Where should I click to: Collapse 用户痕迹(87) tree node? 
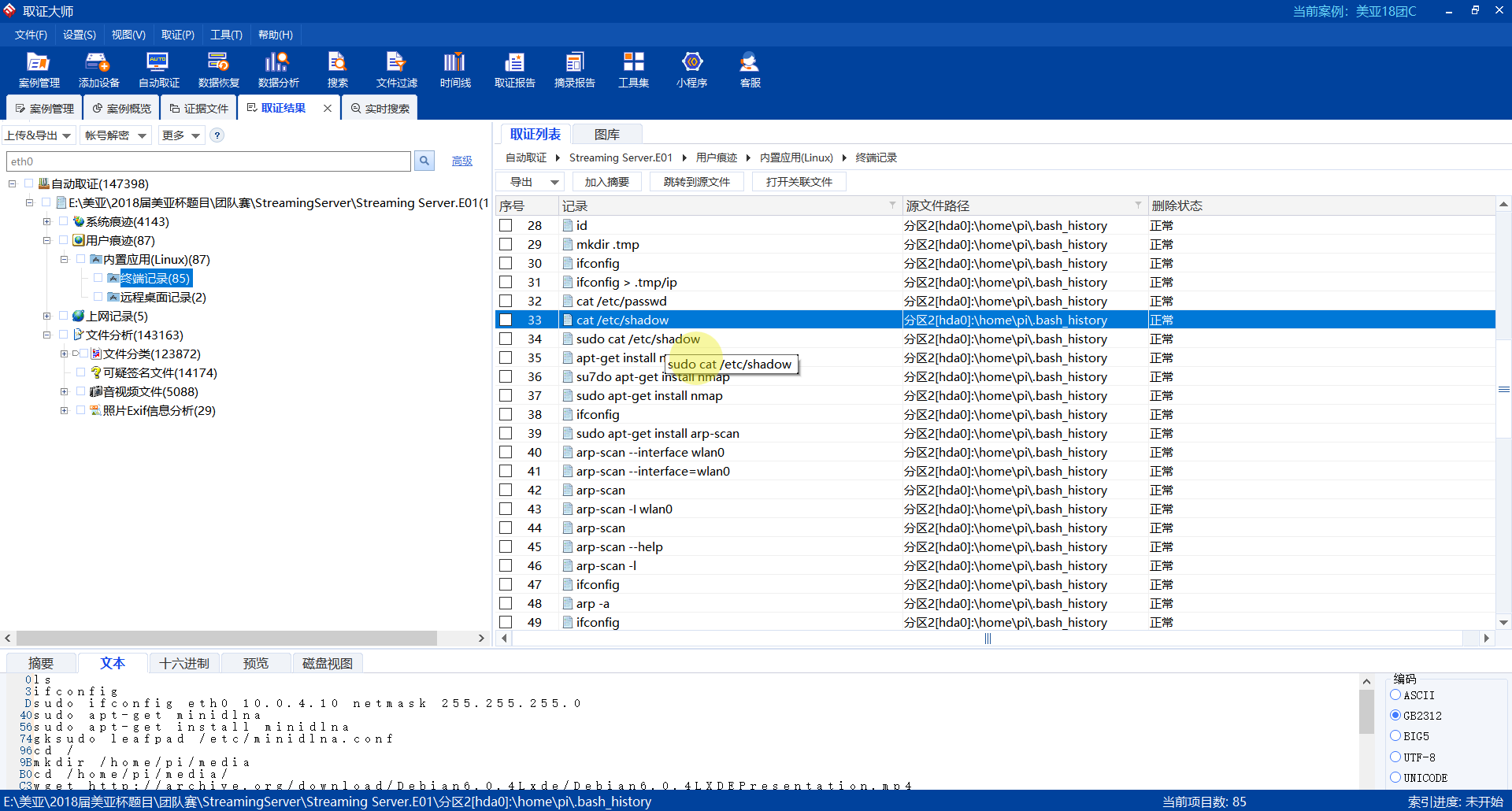coord(46,240)
